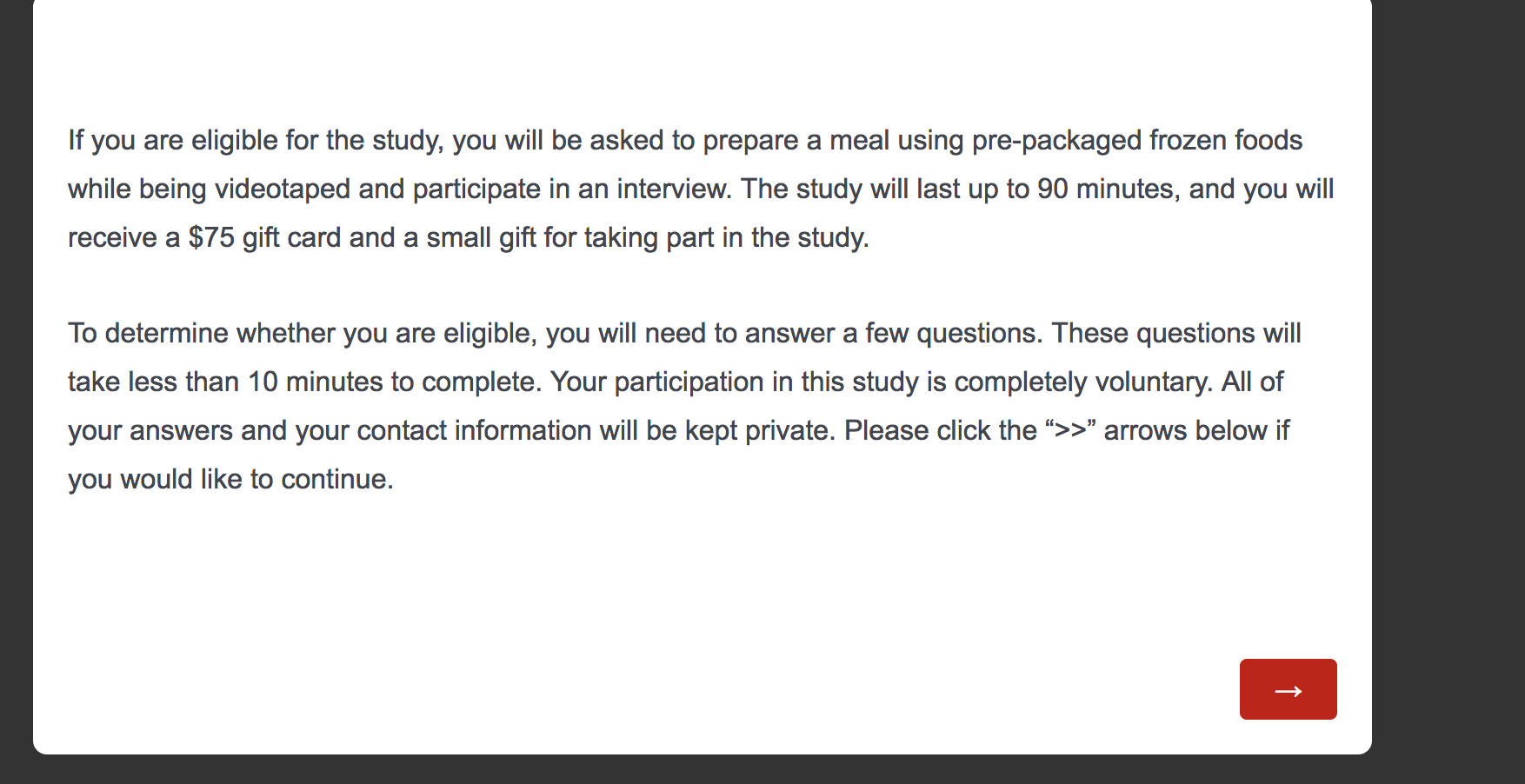Click the word "interview" in the first paragraph
The height and width of the screenshot is (784, 1525).
point(673,189)
